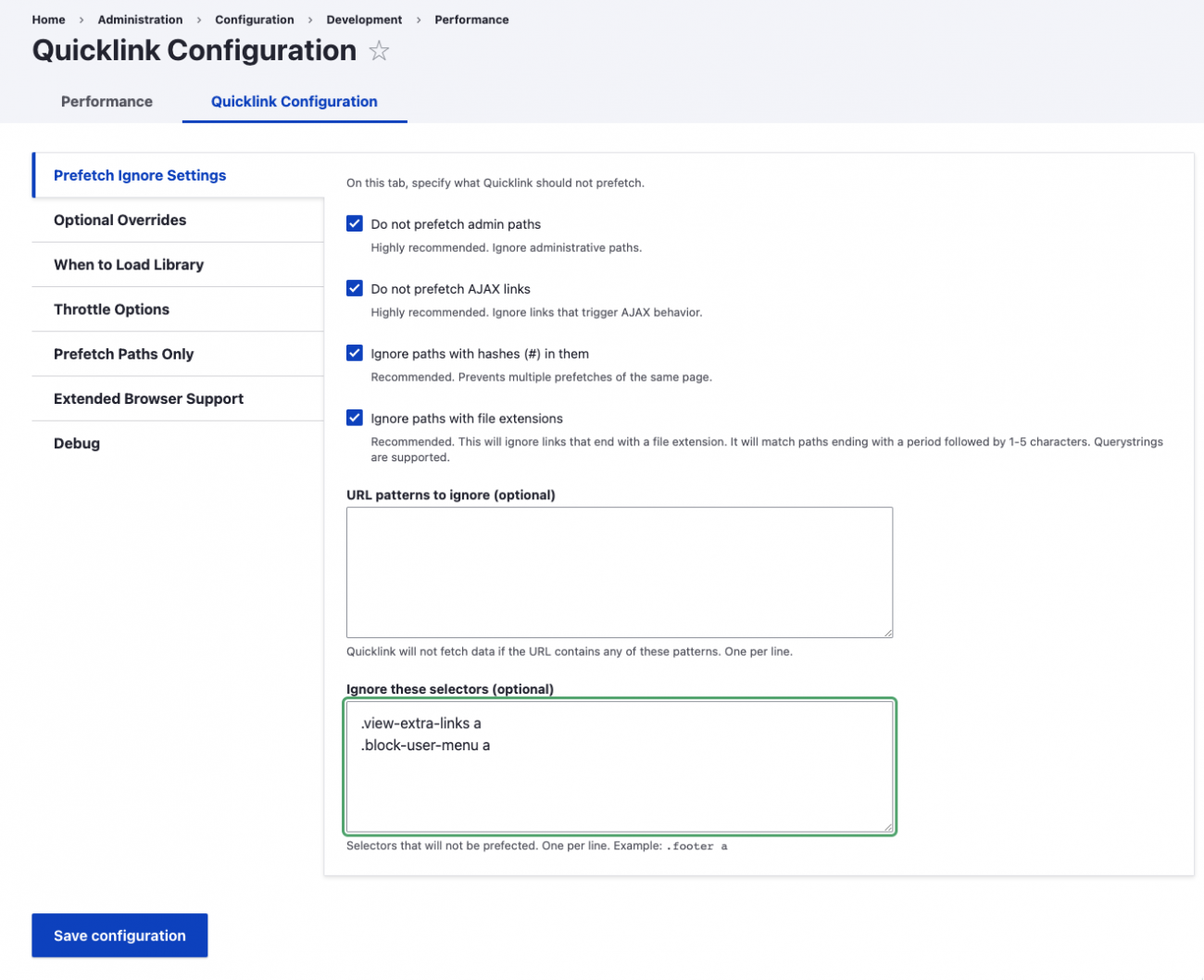Click Save configuration button
This screenshot has width=1204, height=980.
pos(119,936)
